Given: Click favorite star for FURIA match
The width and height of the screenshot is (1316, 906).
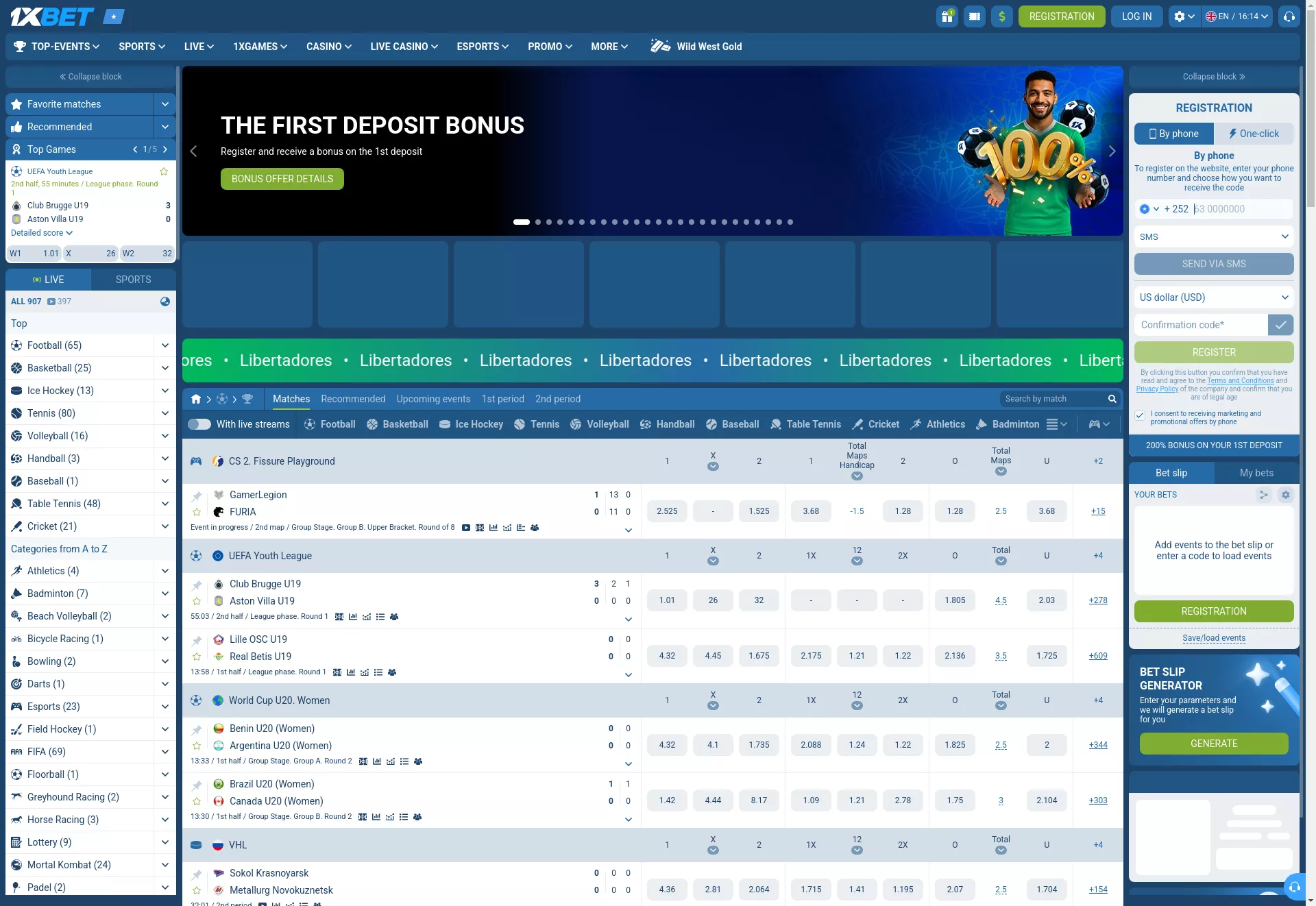Looking at the screenshot, I should tap(197, 512).
